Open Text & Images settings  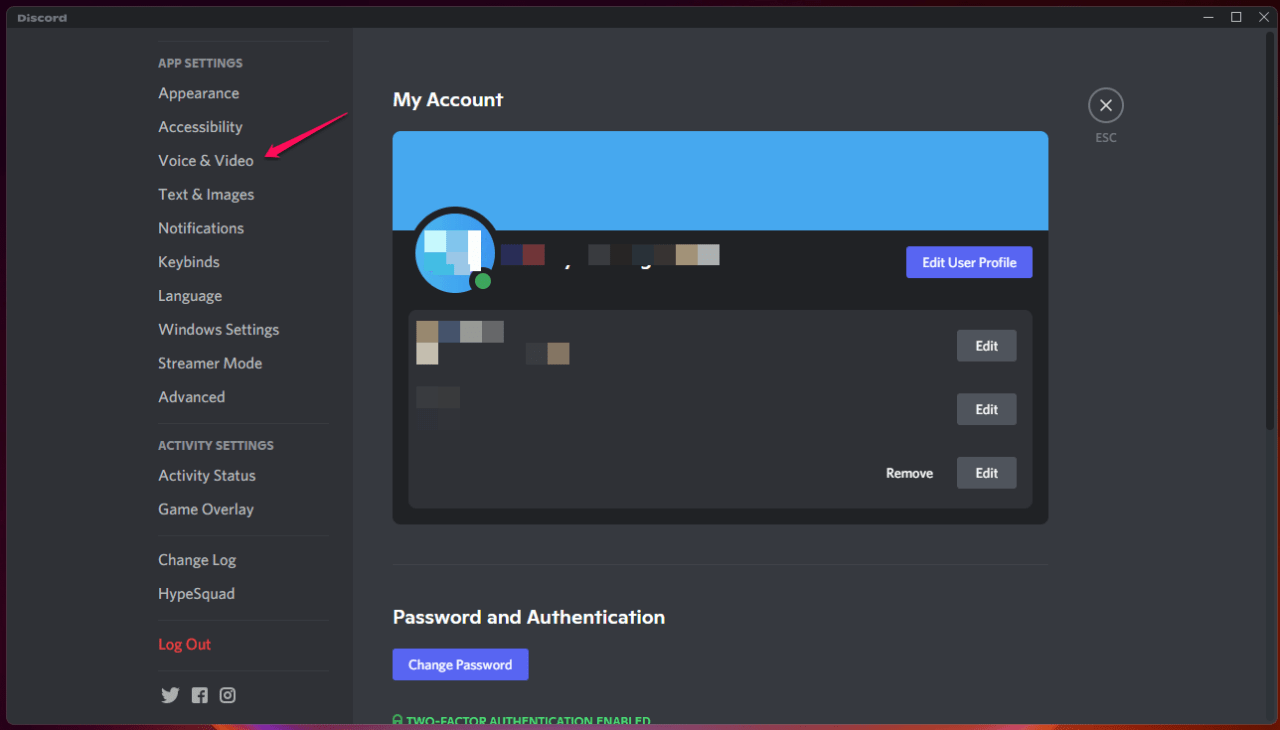(206, 194)
